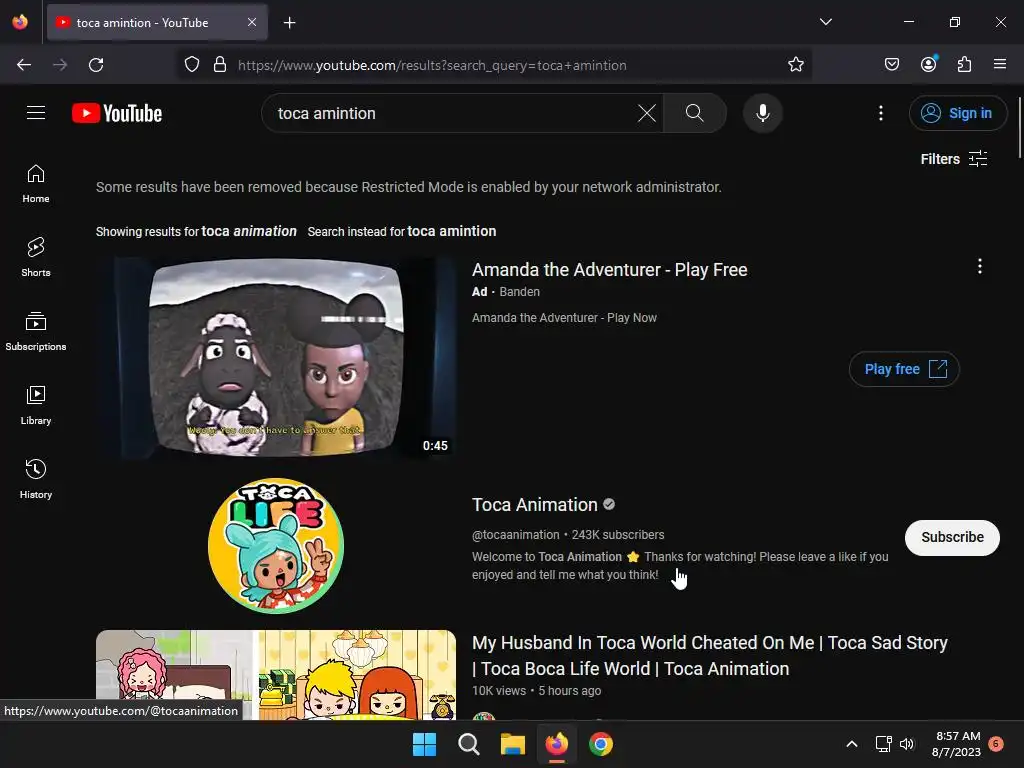Open options menu for Amanda ad
The height and width of the screenshot is (768, 1024).
(x=979, y=266)
